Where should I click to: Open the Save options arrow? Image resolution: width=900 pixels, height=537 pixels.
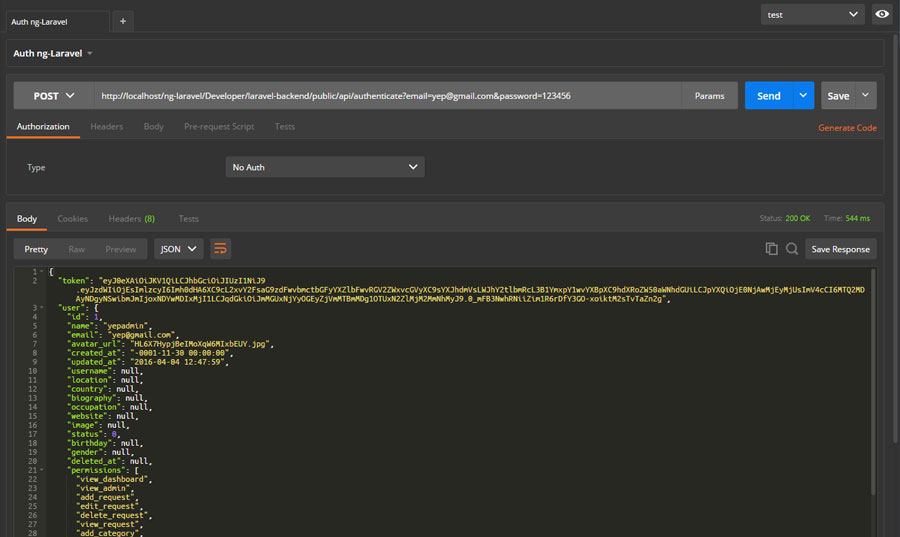866,96
